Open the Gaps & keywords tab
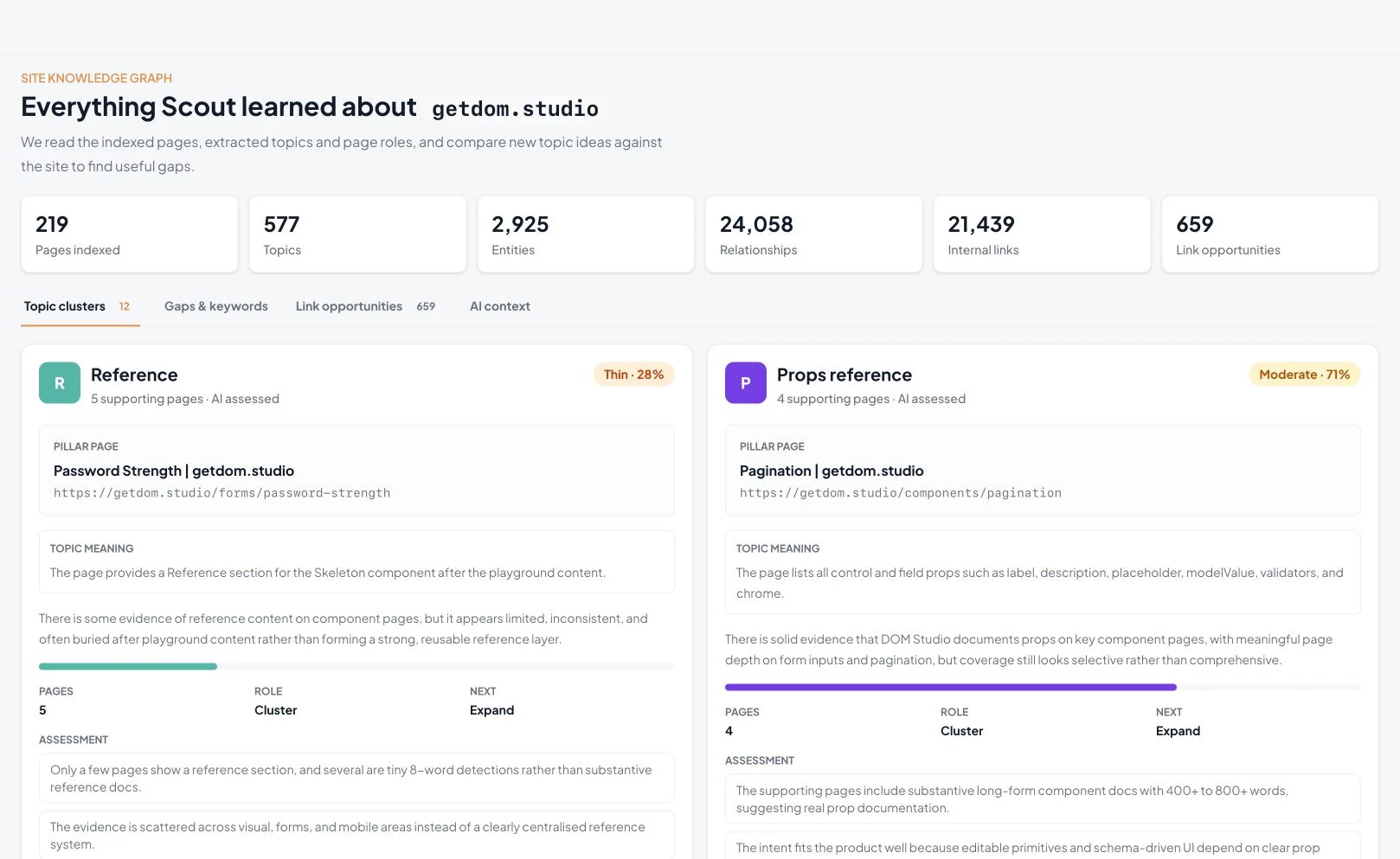Screen dimensions: 1400x859 click(x=216, y=306)
